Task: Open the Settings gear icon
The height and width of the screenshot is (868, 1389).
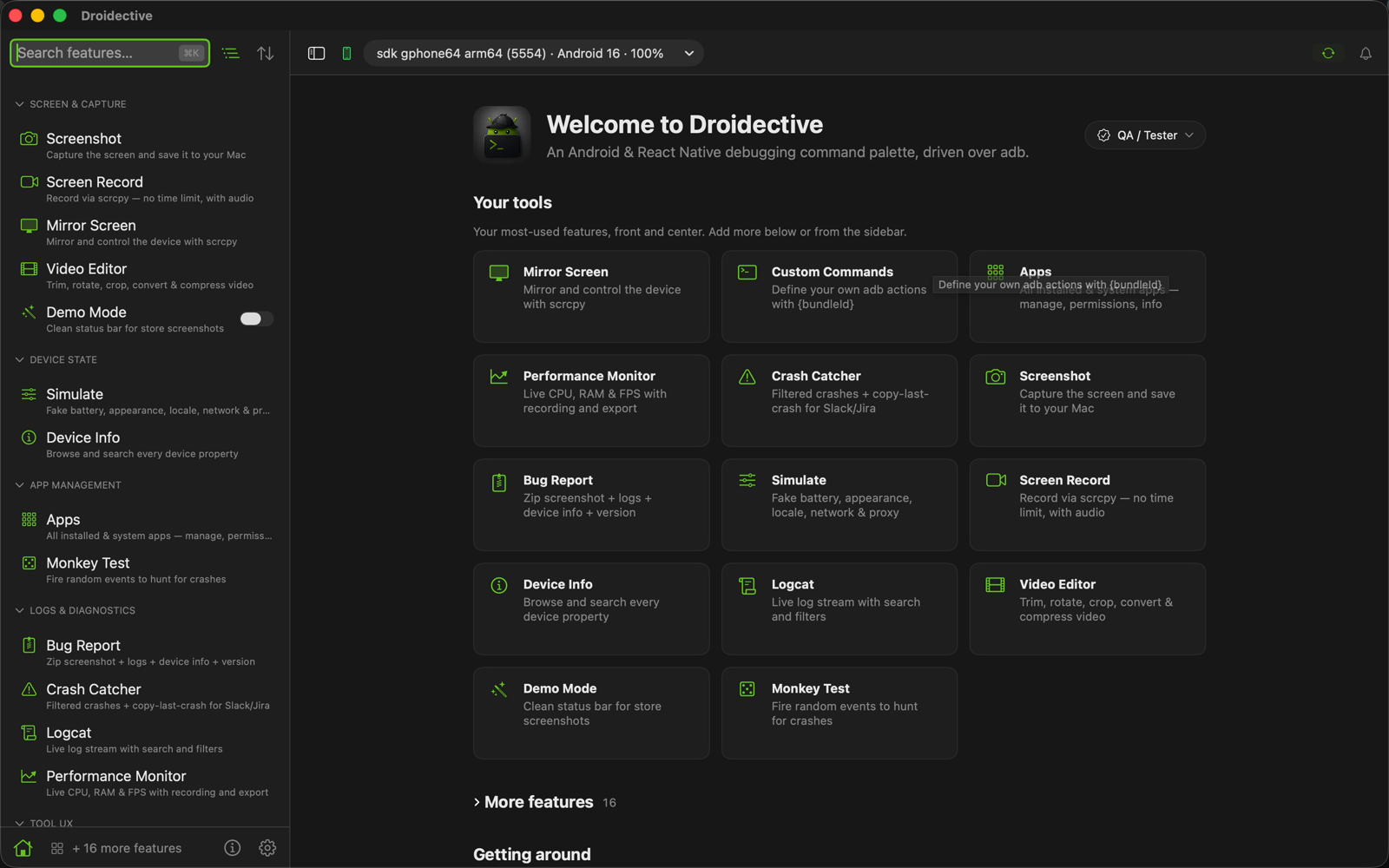Action: (267, 848)
